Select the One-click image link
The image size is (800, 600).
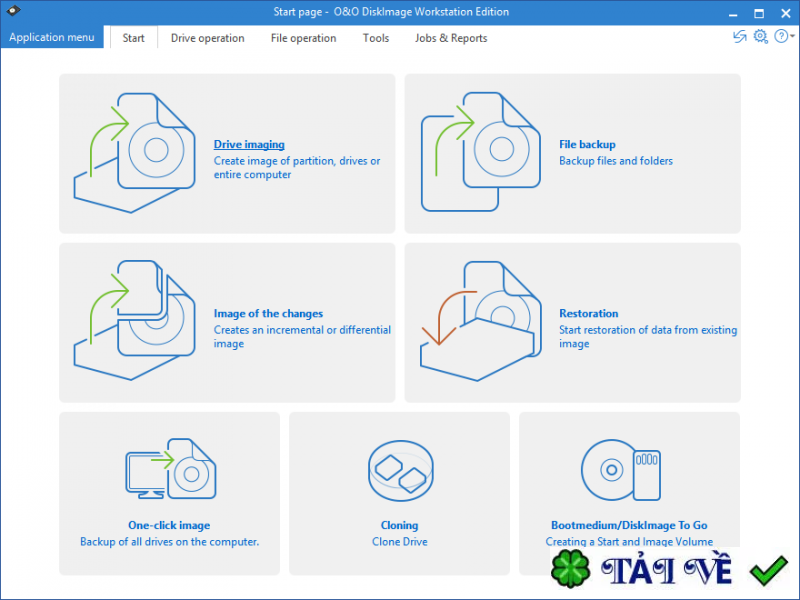point(169,525)
